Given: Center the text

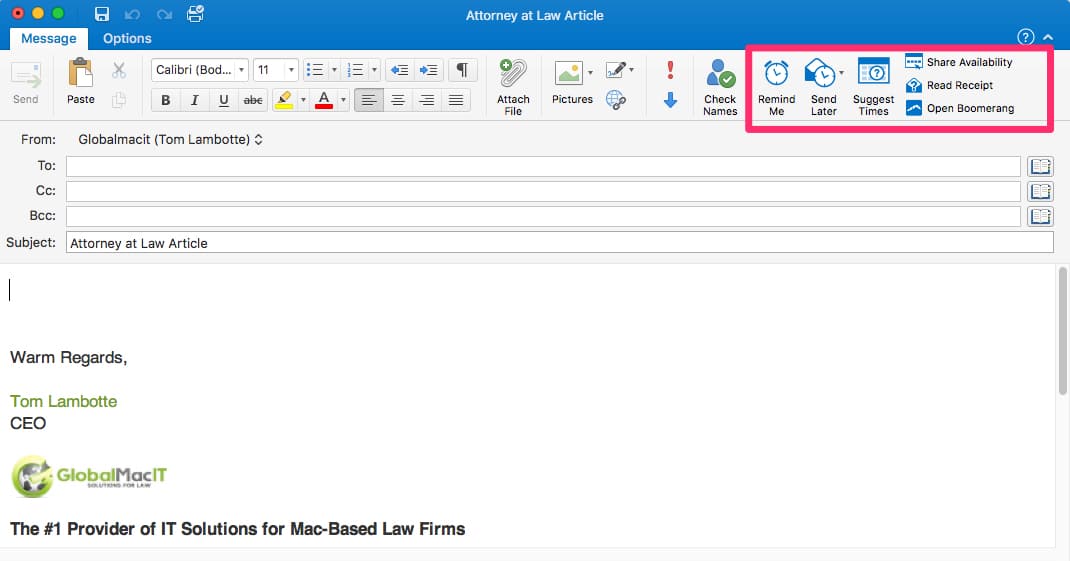Looking at the screenshot, I should tap(398, 100).
